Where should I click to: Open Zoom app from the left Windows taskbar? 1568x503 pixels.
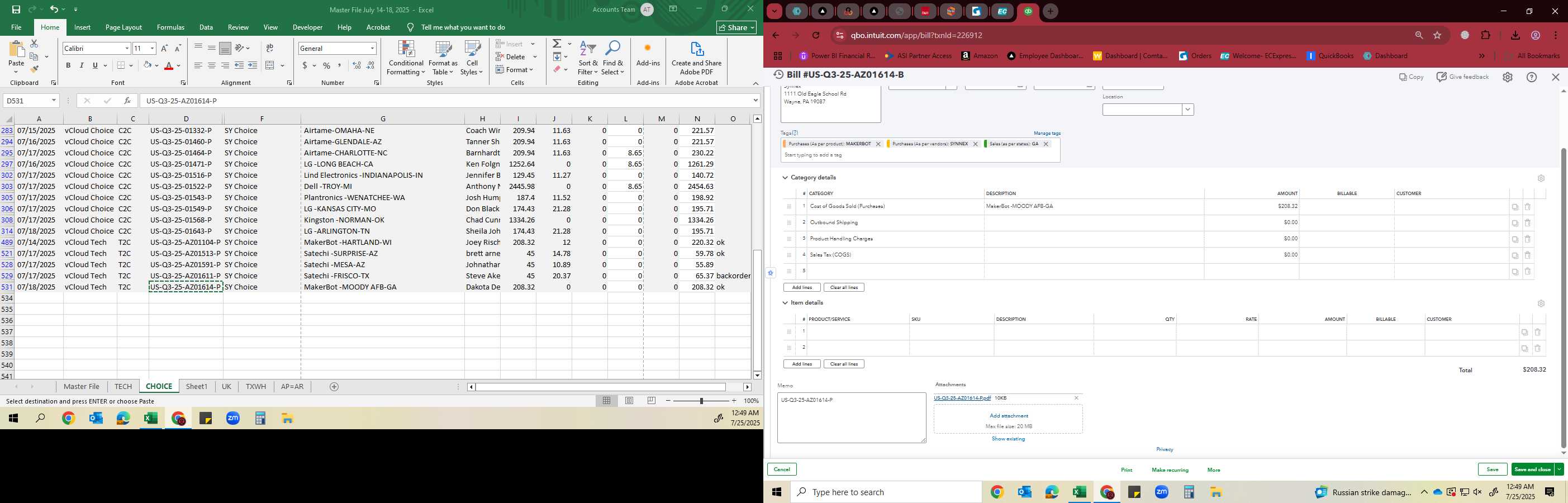233,419
